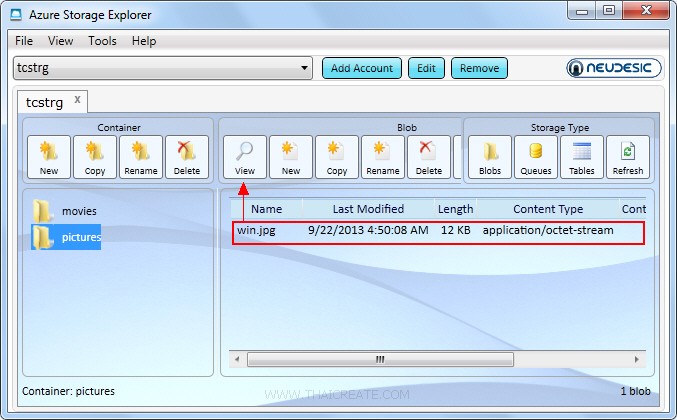Switch storage type to Blobs
The width and height of the screenshot is (677, 420).
(490, 157)
